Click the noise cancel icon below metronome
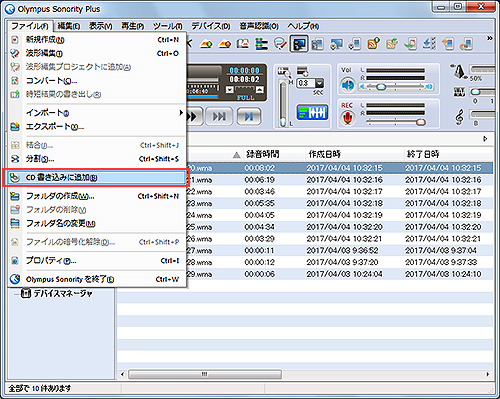500x399 pixels. pos(459,92)
